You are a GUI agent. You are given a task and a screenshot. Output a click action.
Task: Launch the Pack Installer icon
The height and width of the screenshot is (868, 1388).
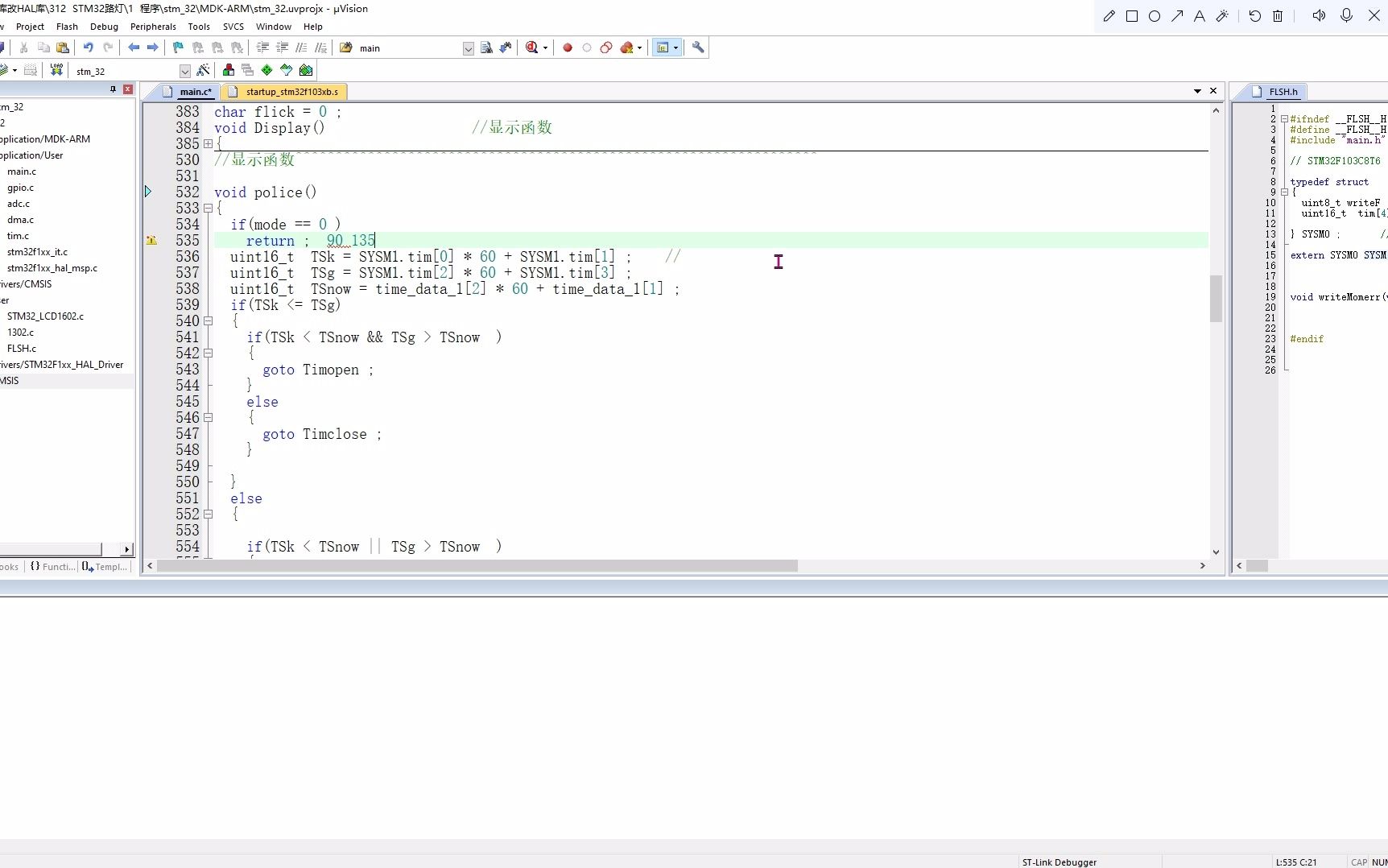pos(306,70)
